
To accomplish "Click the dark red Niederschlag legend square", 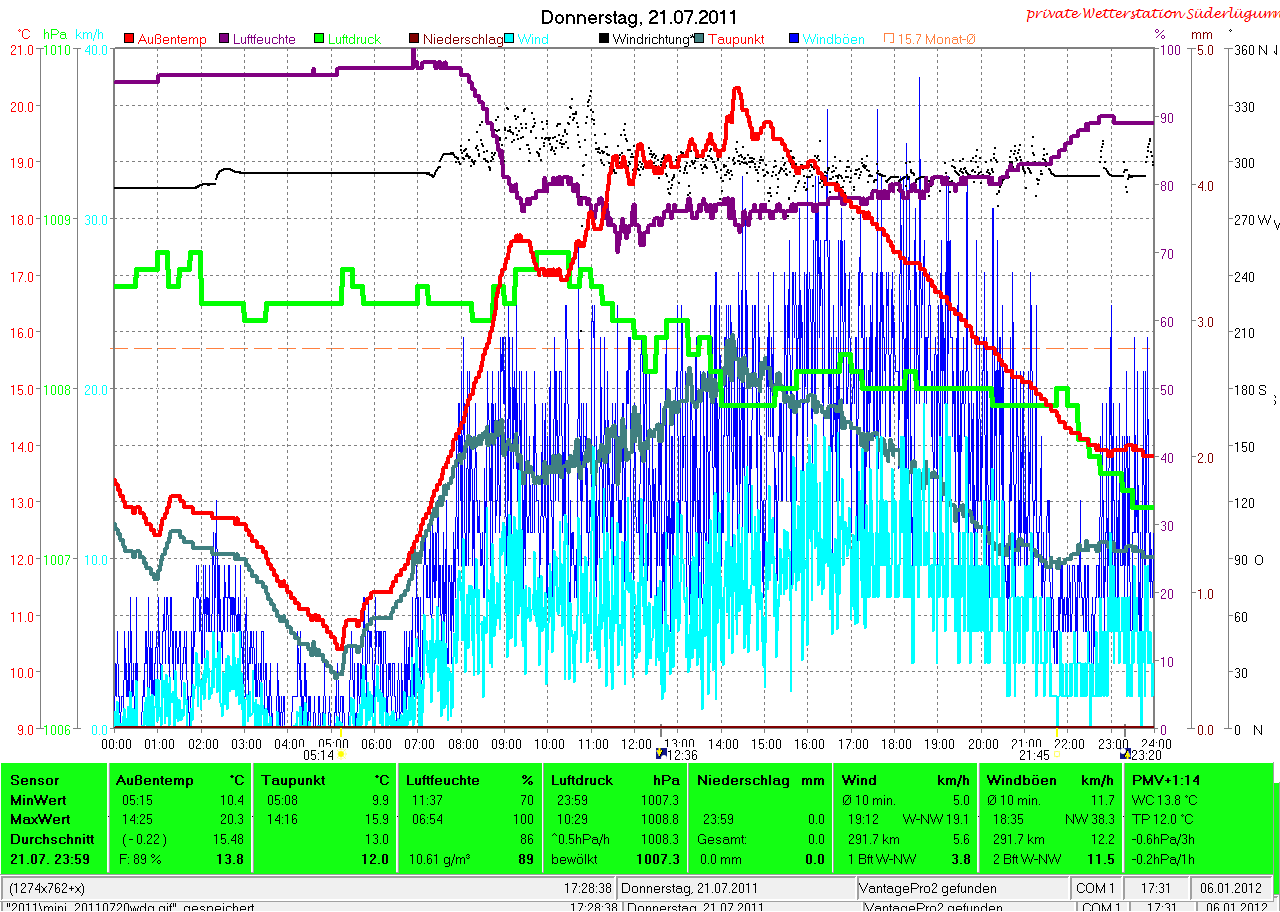I will 414,39.
